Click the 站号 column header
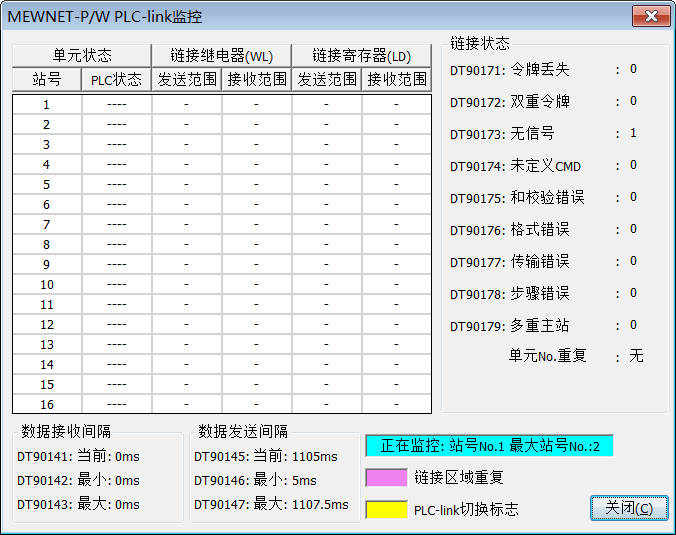This screenshot has width=676, height=535. [47, 79]
